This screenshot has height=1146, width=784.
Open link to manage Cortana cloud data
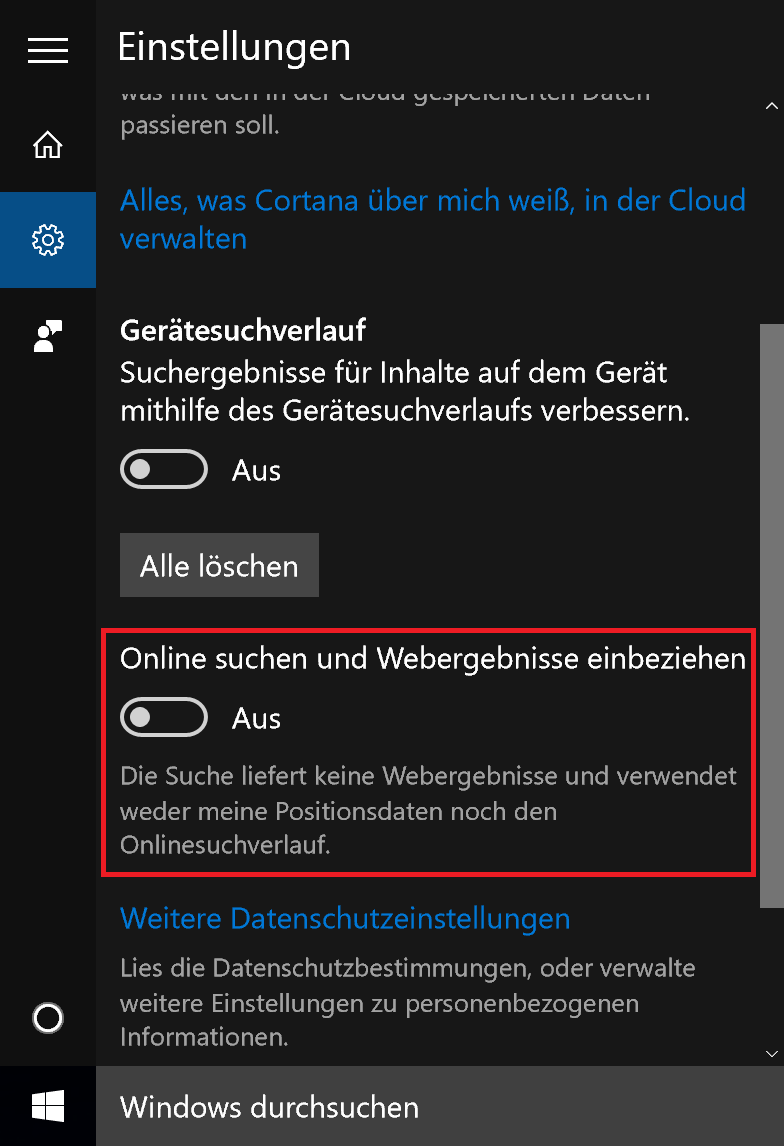pyautogui.click(x=432, y=219)
